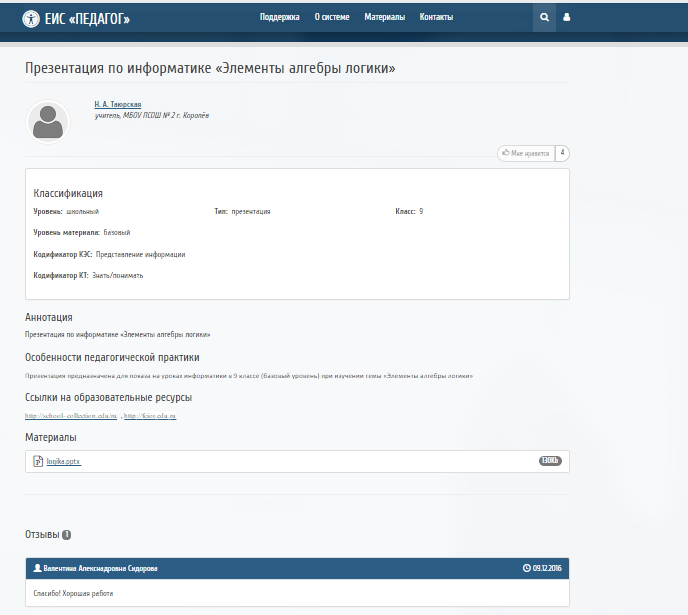The width and height of the screenshot is (688, 615).
Task: Click the reviewer person icon before Валентина Александровна
Action: 37,568
